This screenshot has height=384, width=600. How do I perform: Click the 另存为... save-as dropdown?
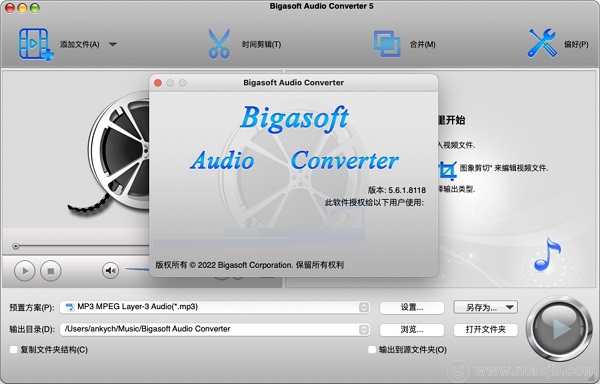(x=486, y=308)
